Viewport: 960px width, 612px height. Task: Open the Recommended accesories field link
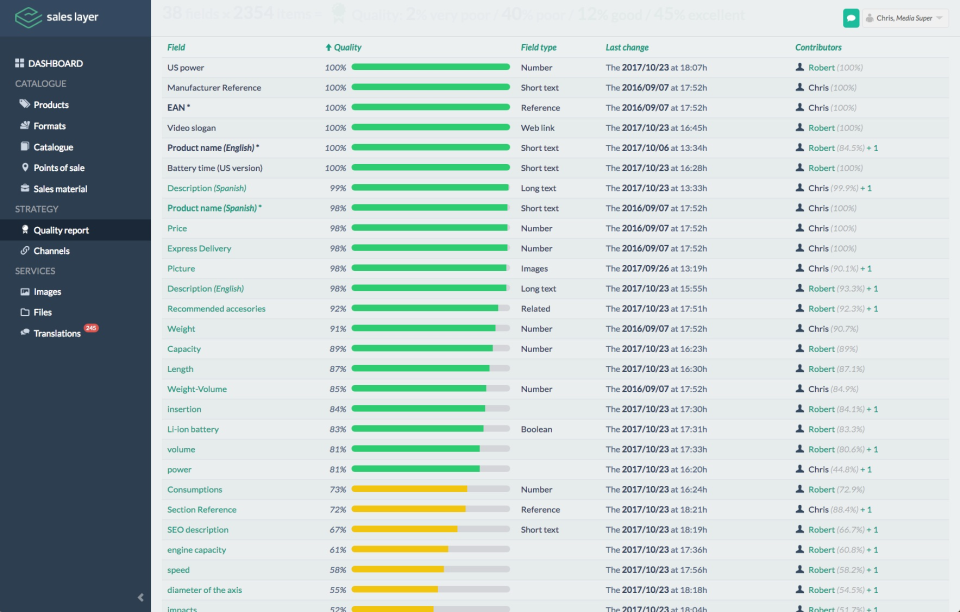(216, 308)
